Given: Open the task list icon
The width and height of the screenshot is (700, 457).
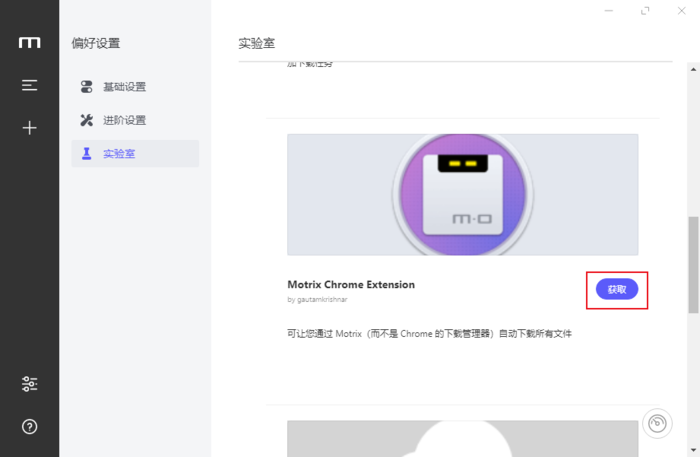Looking at the screenshot, I should click(30, 86).
